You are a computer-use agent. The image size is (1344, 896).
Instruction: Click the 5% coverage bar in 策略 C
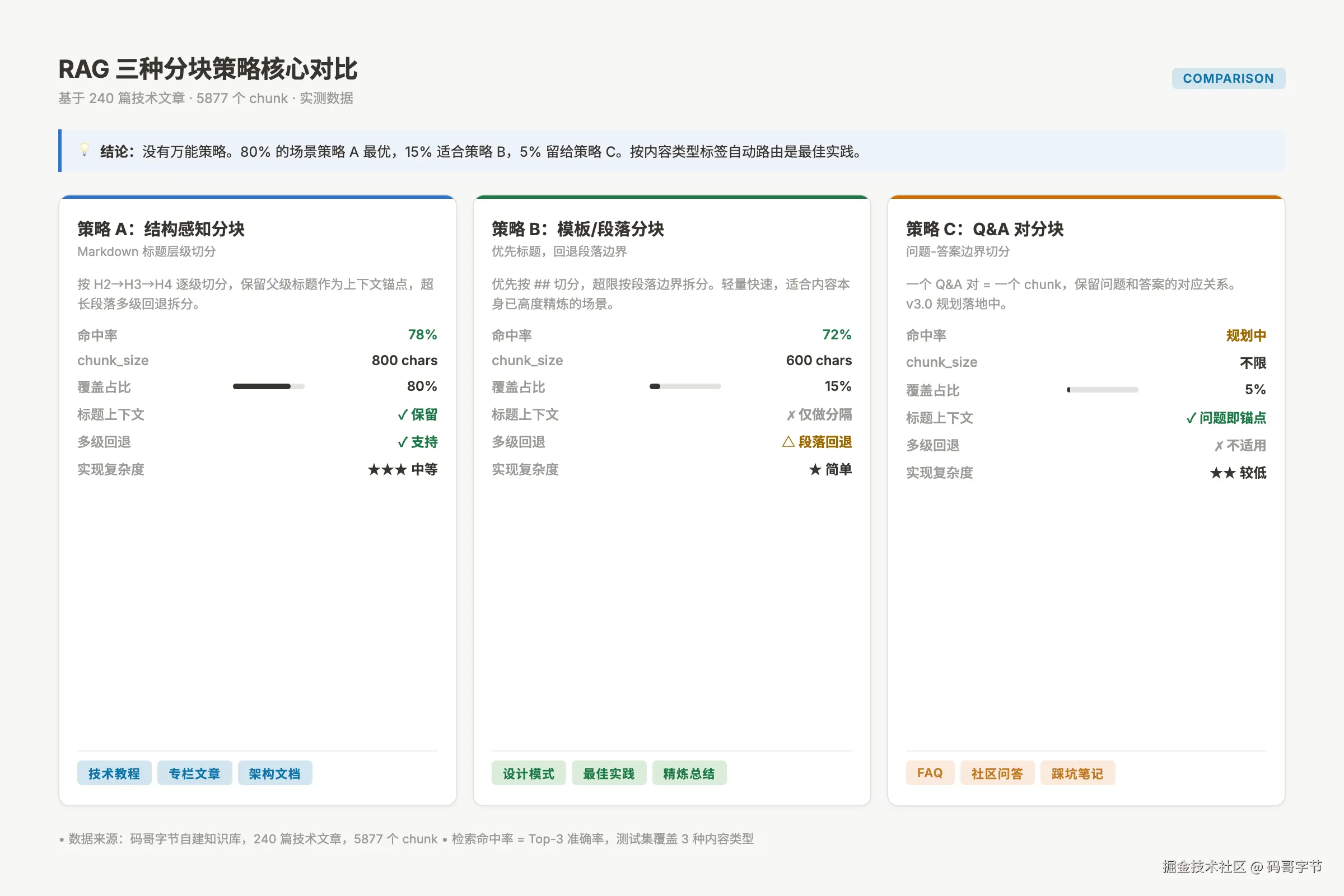point(1102,390)
